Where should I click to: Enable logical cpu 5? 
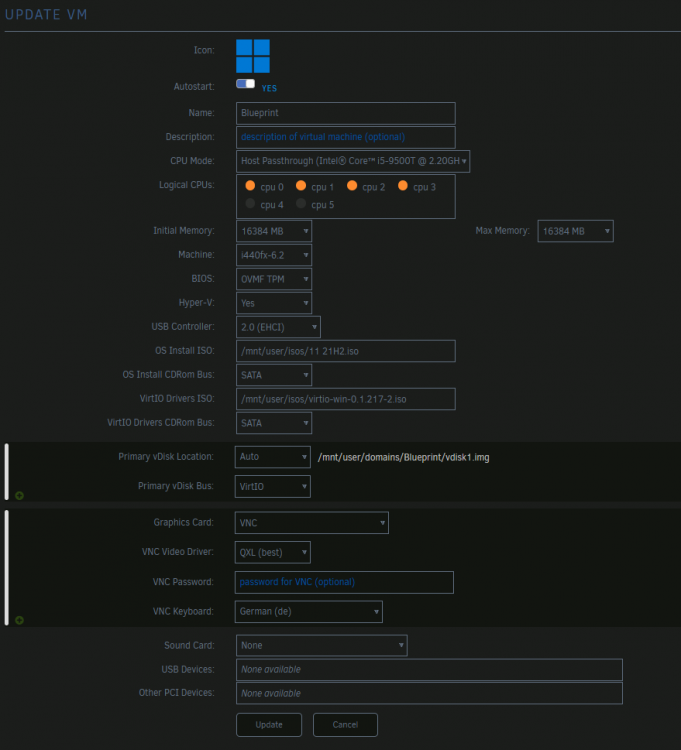(x=301, y=203)
